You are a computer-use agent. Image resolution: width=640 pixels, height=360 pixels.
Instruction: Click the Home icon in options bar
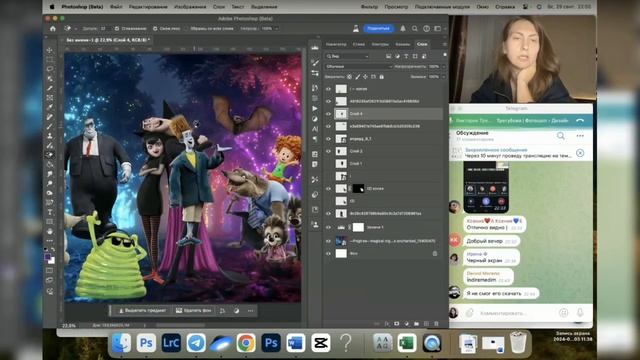[53, 29]
